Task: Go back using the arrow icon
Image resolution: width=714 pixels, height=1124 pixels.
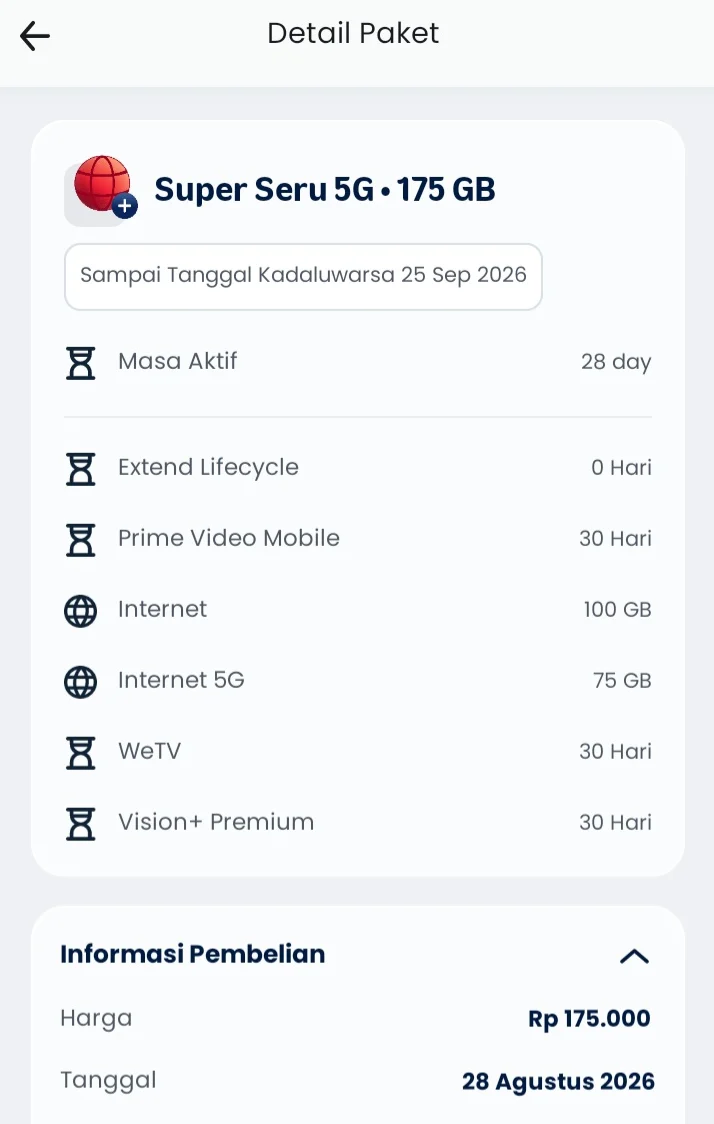Action: [34, 35]
